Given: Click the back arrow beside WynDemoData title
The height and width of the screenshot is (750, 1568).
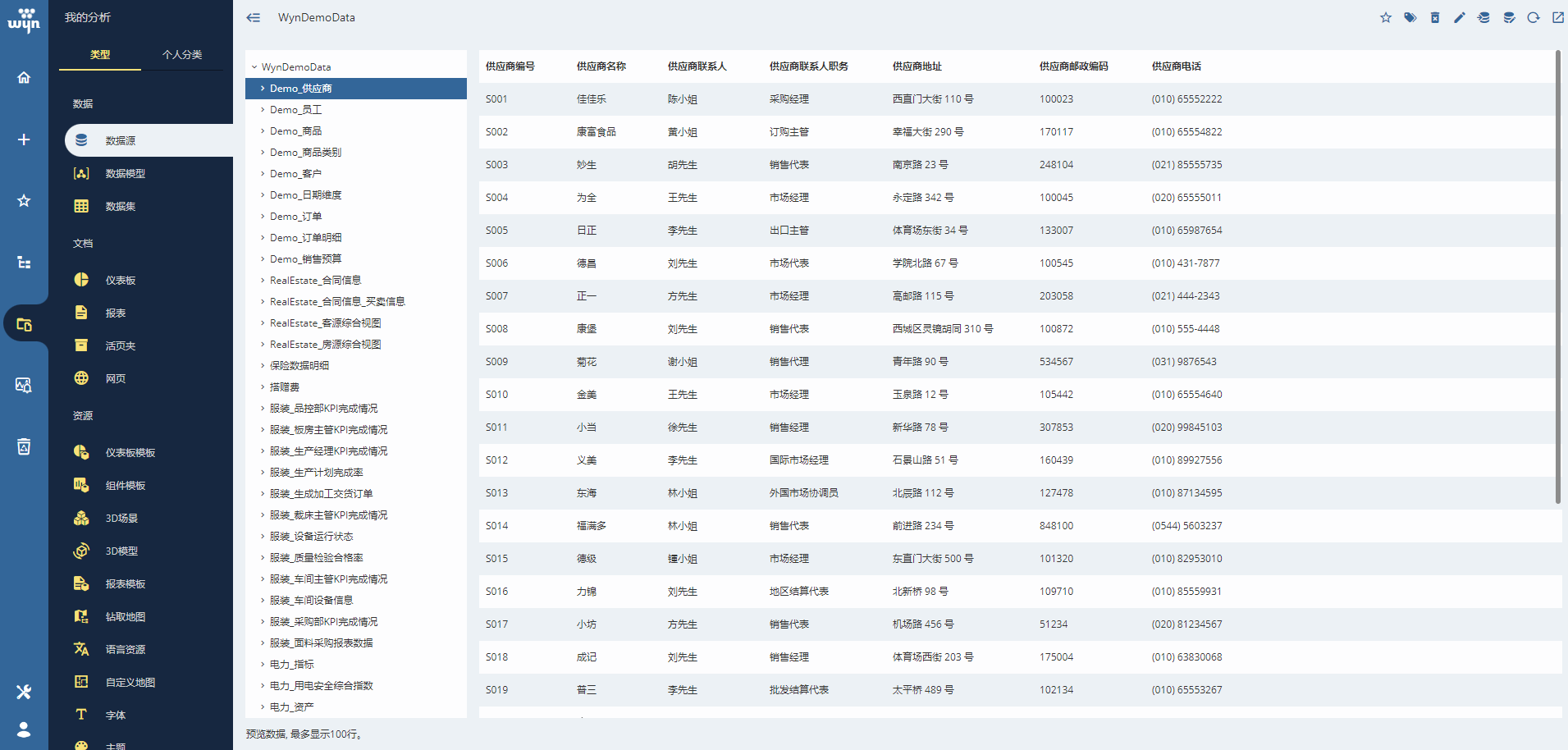Looking at the screenshot, I should click(x=254, y=18).
